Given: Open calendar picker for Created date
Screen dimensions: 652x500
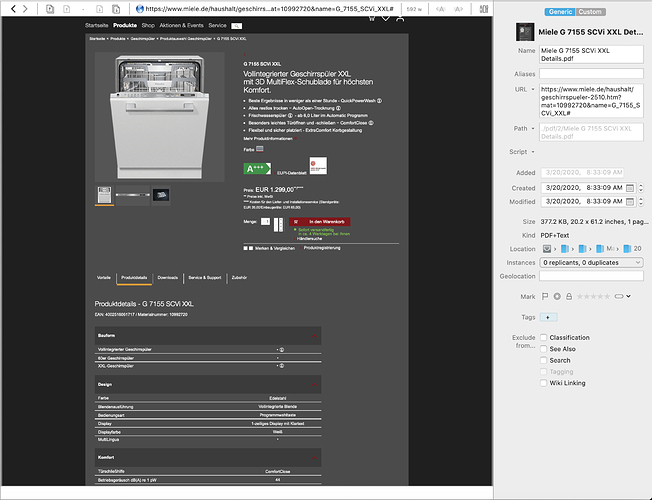Looking at the screenshot, I should pyautogui.click(x=630, y=188).
